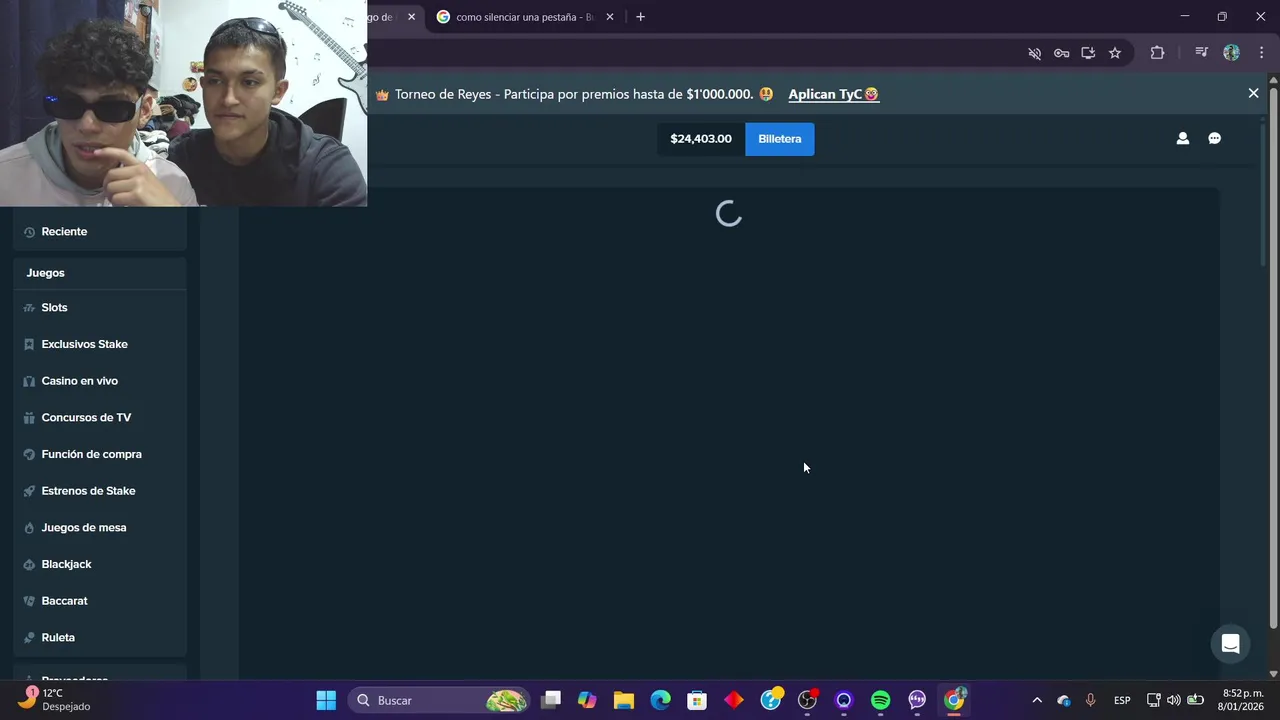Click the taskbar Buscar search box
This screenshot has height=720, width=1280.
439,700
